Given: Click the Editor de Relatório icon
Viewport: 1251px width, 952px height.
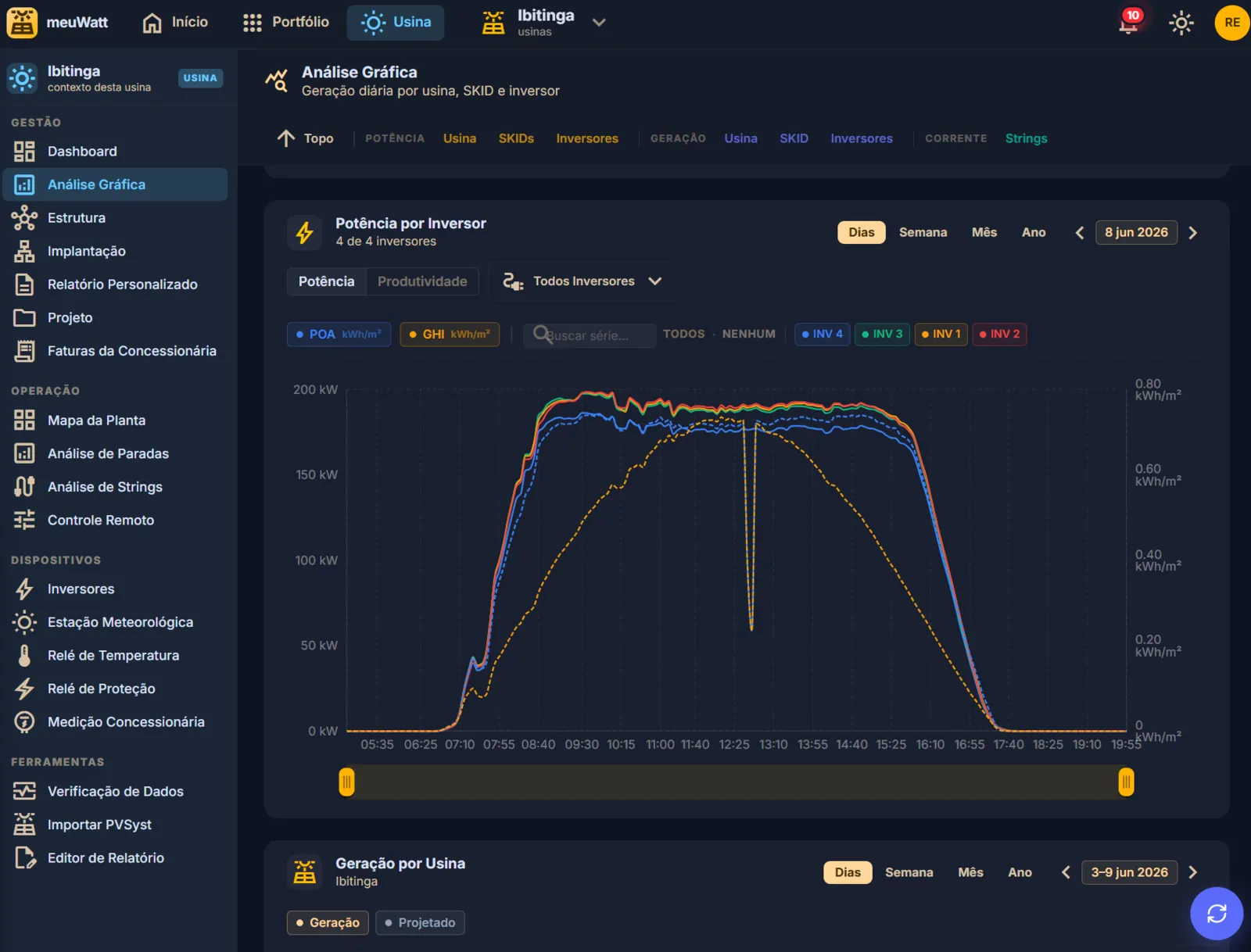Looking at the screenshot, I should coord(24,857).
